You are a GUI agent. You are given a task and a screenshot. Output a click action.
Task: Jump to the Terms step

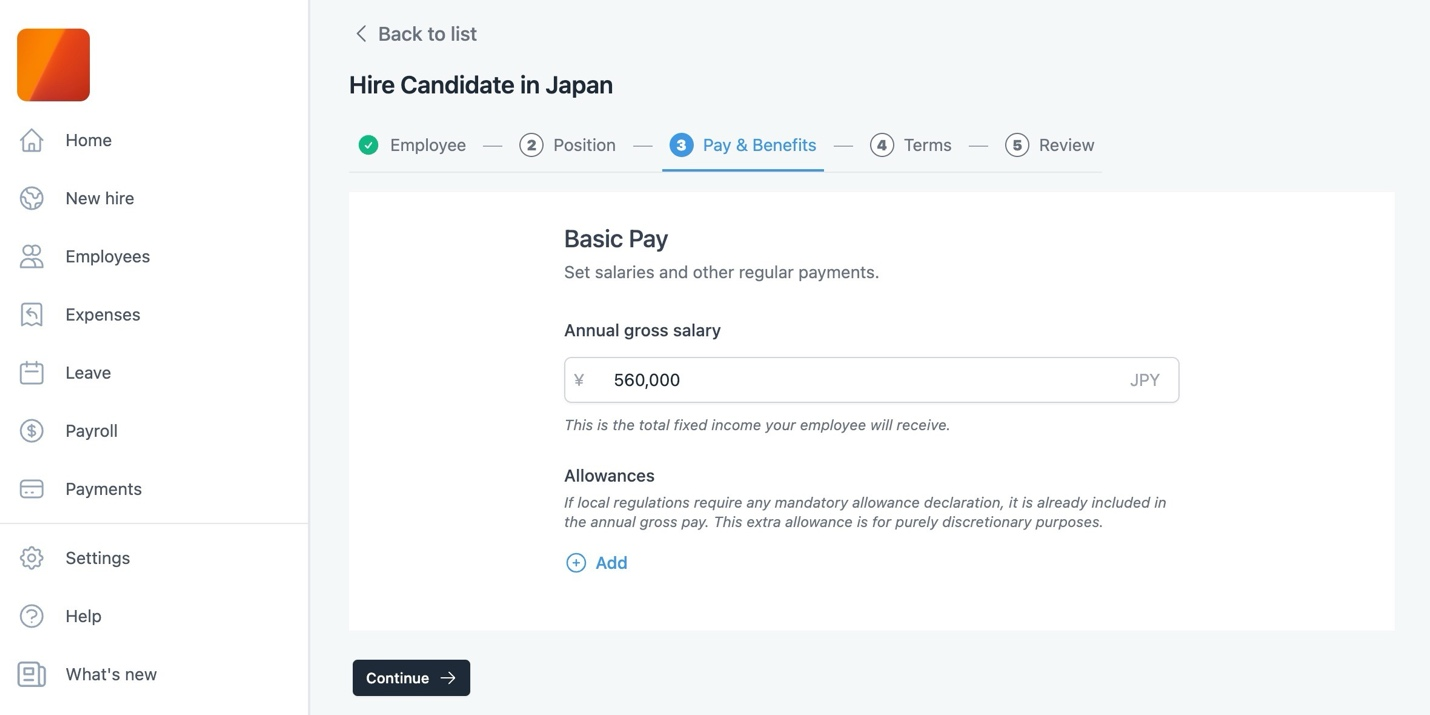(911, 145)
